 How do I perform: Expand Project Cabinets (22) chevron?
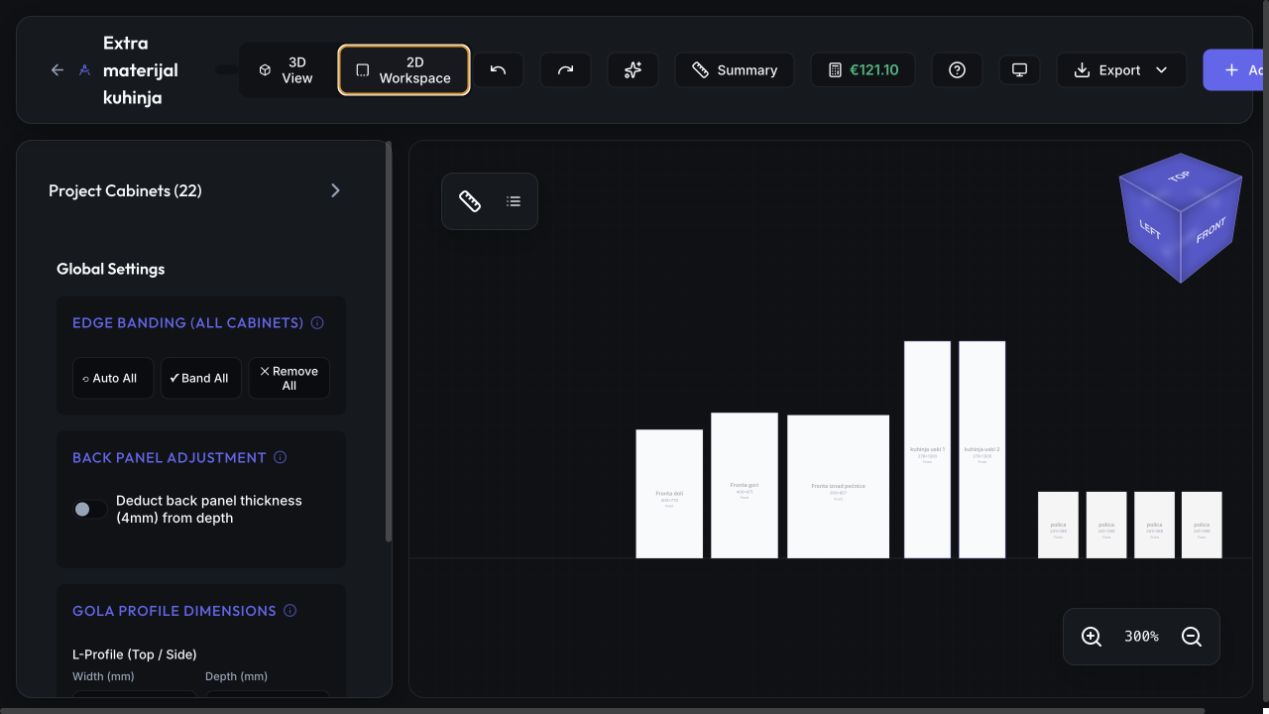pyautogui.click(x=335, y=190)
